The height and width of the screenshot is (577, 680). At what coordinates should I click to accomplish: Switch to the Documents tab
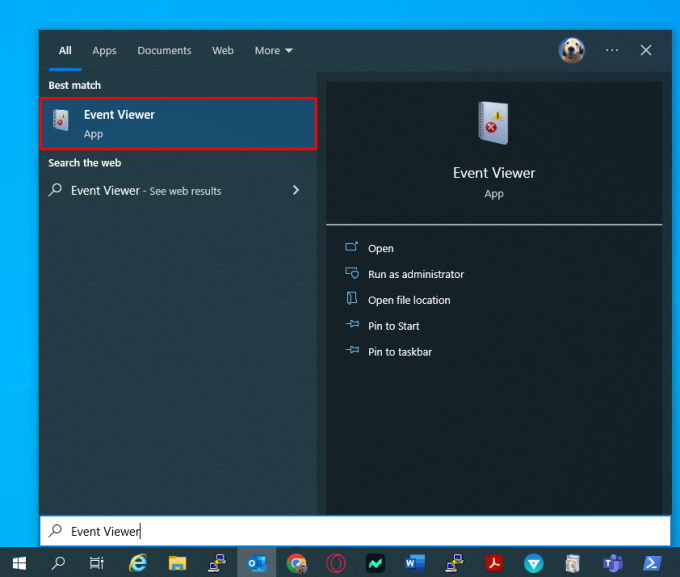coord(164,50)
